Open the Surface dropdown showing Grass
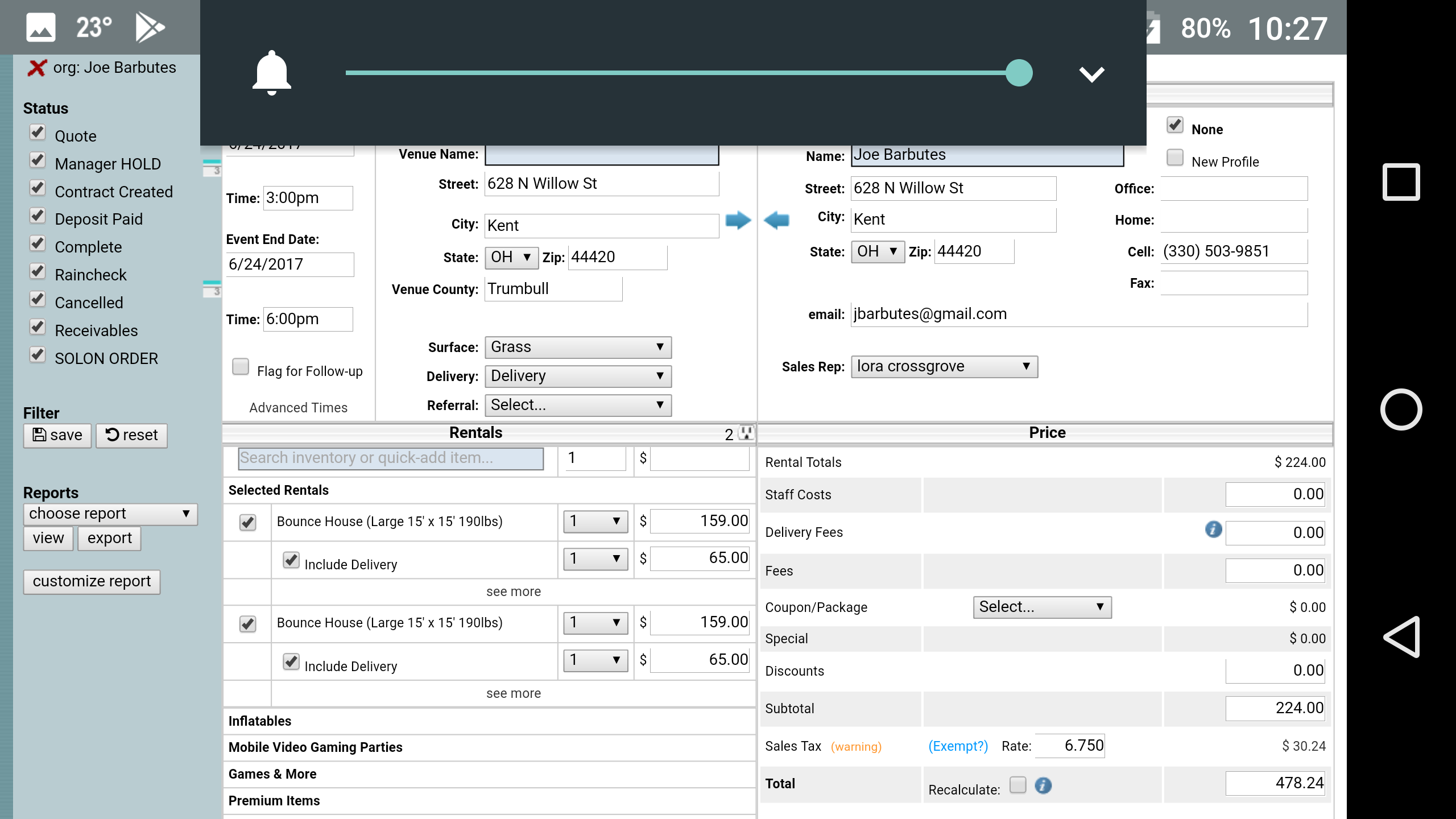Image resolution: width=1456 pixels, height=819 pixels. coord(577,348)
